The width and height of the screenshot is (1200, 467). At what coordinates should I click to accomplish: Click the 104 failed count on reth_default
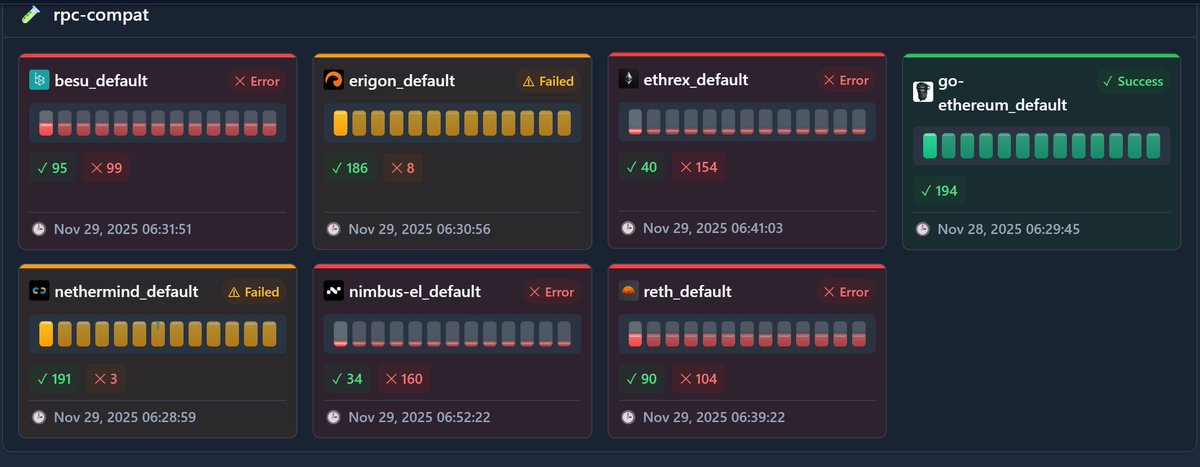(x=700, y=379)
